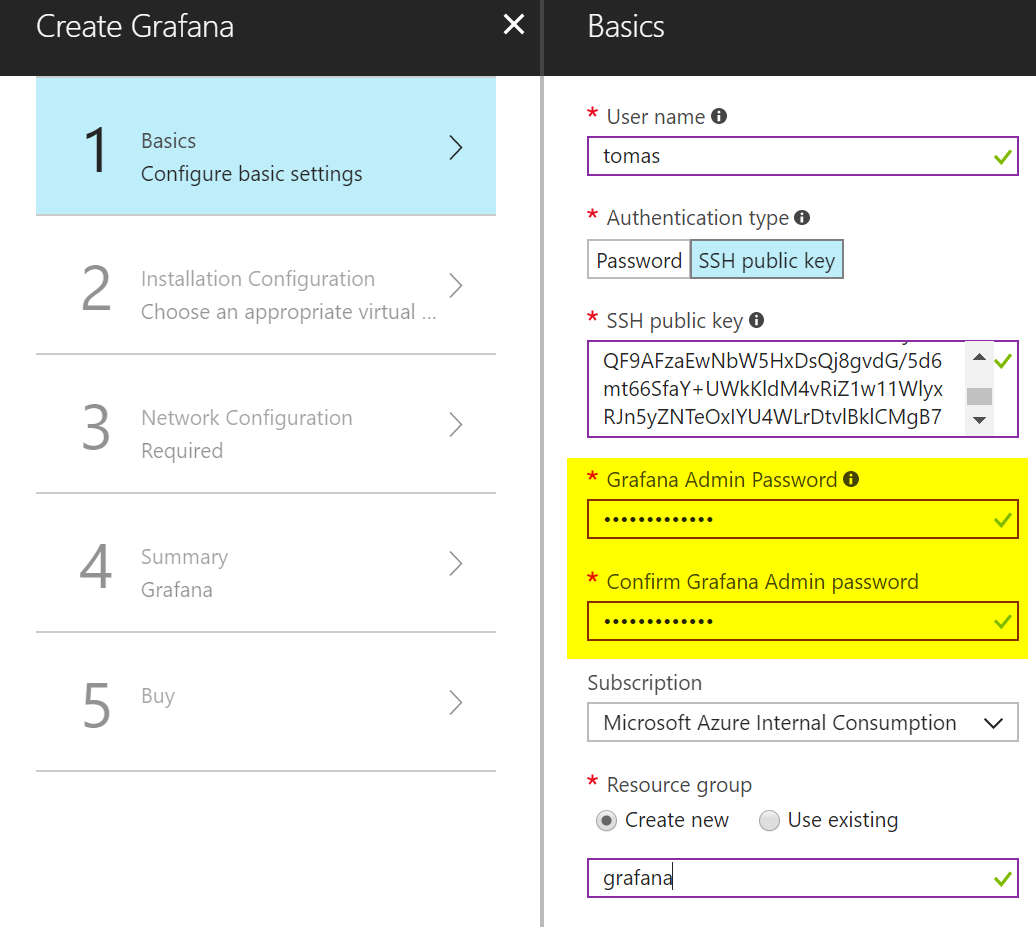Choose the Use existing resource group option
The height and width of the screenshot is (927, 1036).
pos(829,820)
